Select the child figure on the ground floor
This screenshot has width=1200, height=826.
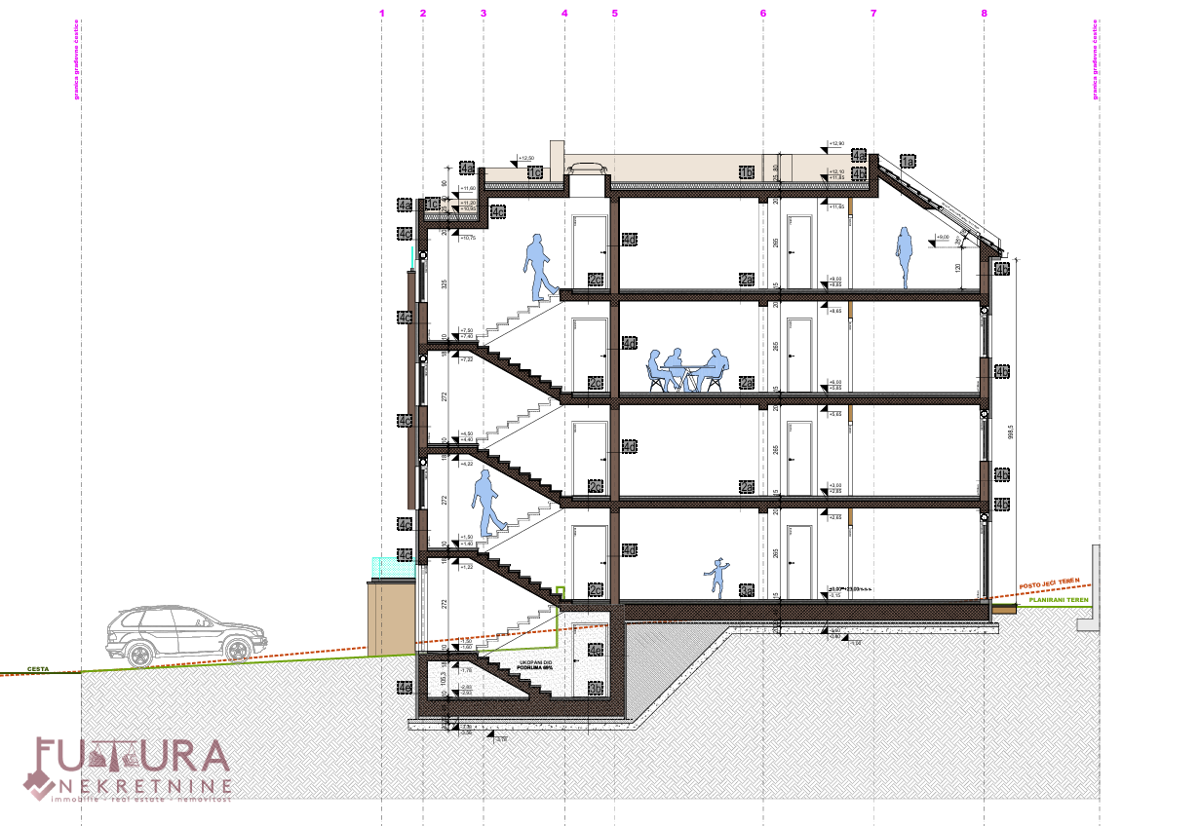pos(717,579)
